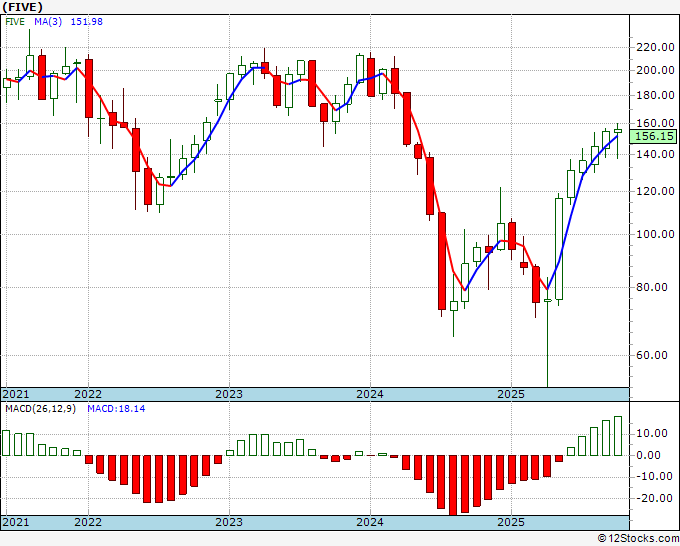Image resolution: width=680 pixels, height=546 pixels.
Task: Click the (FIVE) chart title
Action: click(x=23, y=7)
